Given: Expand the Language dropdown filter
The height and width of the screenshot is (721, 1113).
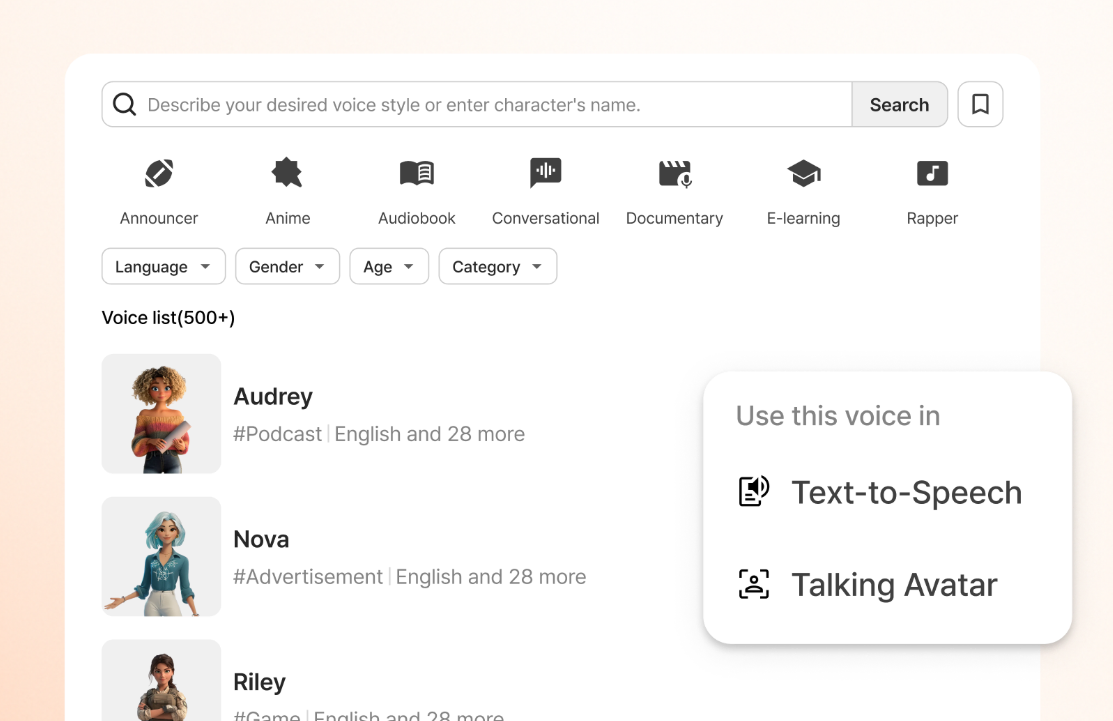Looking at the screenshot, I should click(x=163, y=267).
